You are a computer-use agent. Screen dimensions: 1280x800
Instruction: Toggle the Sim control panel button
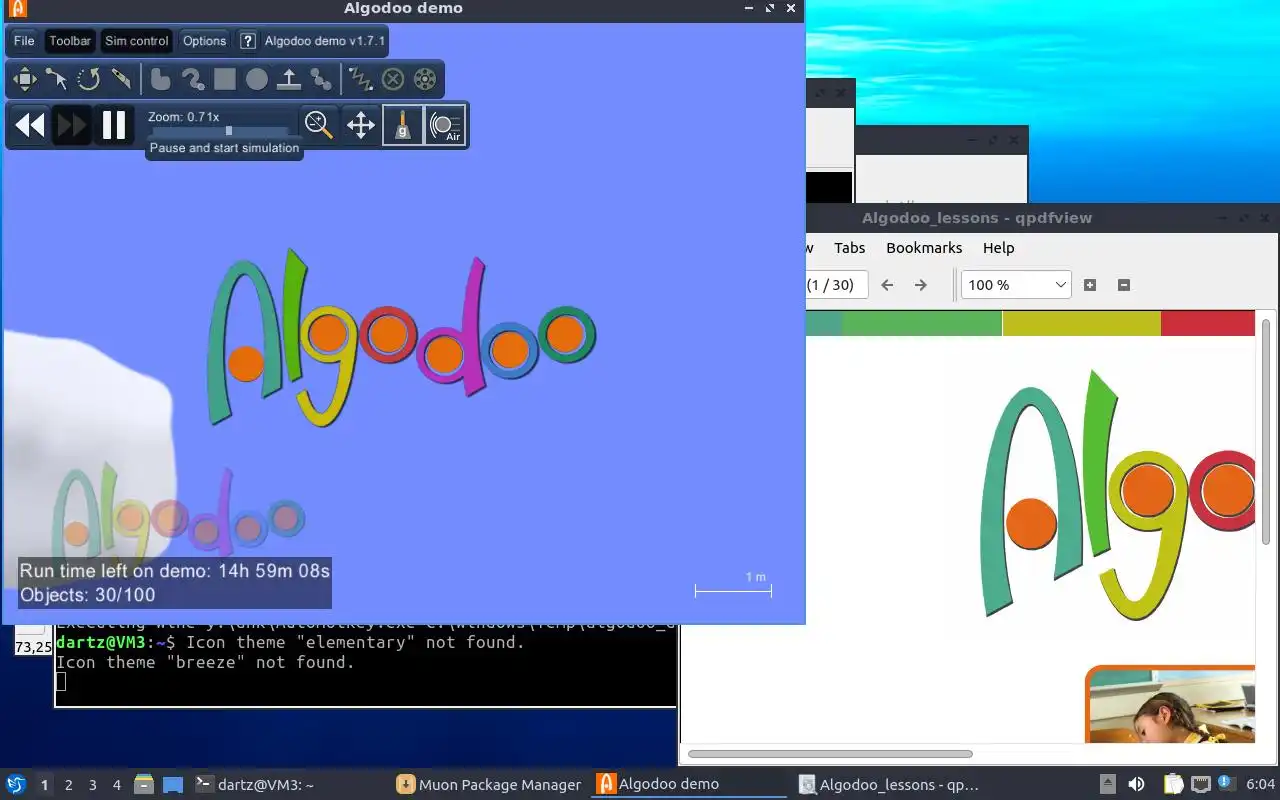136,41
